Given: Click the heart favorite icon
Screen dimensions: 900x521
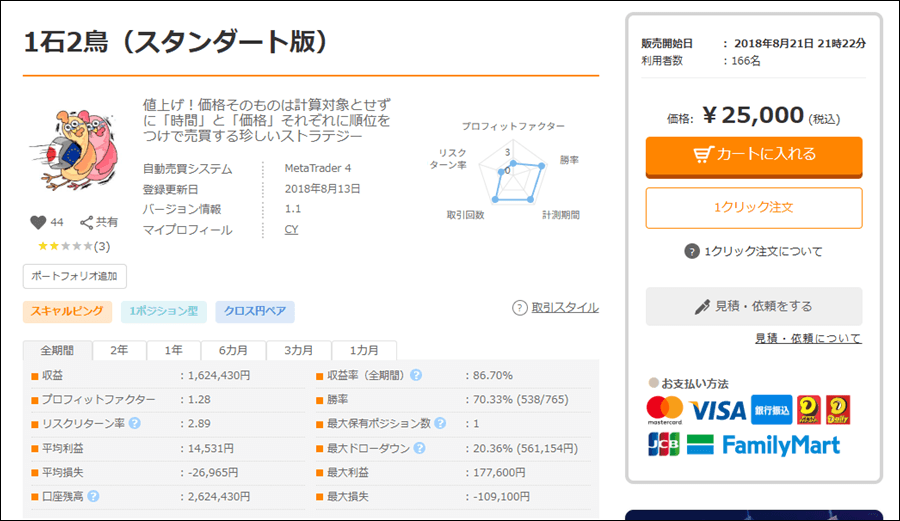Looking at the screenshot, I should 38,222.
